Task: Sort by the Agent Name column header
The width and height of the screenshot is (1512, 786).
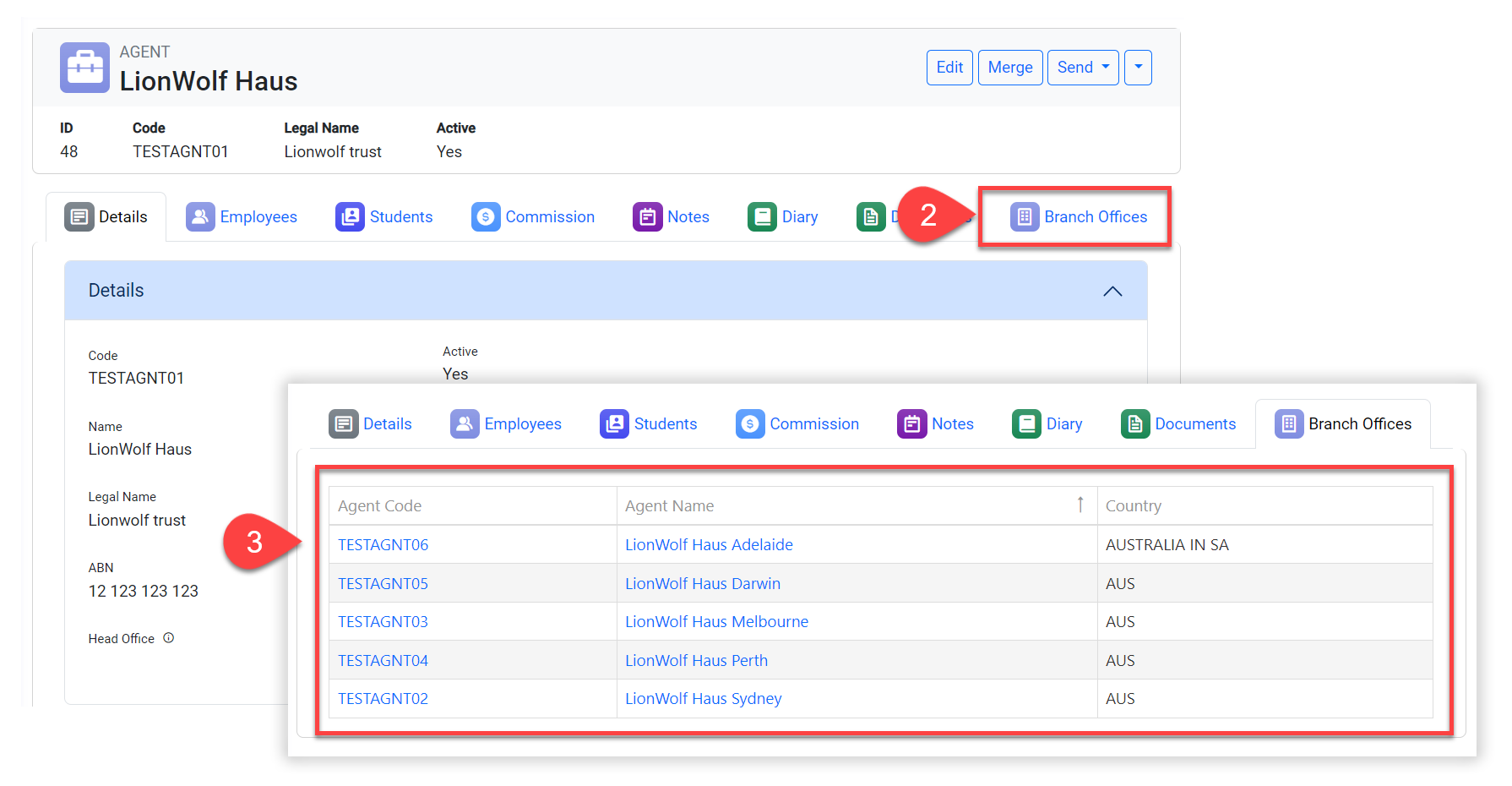Action: point(669,506)
